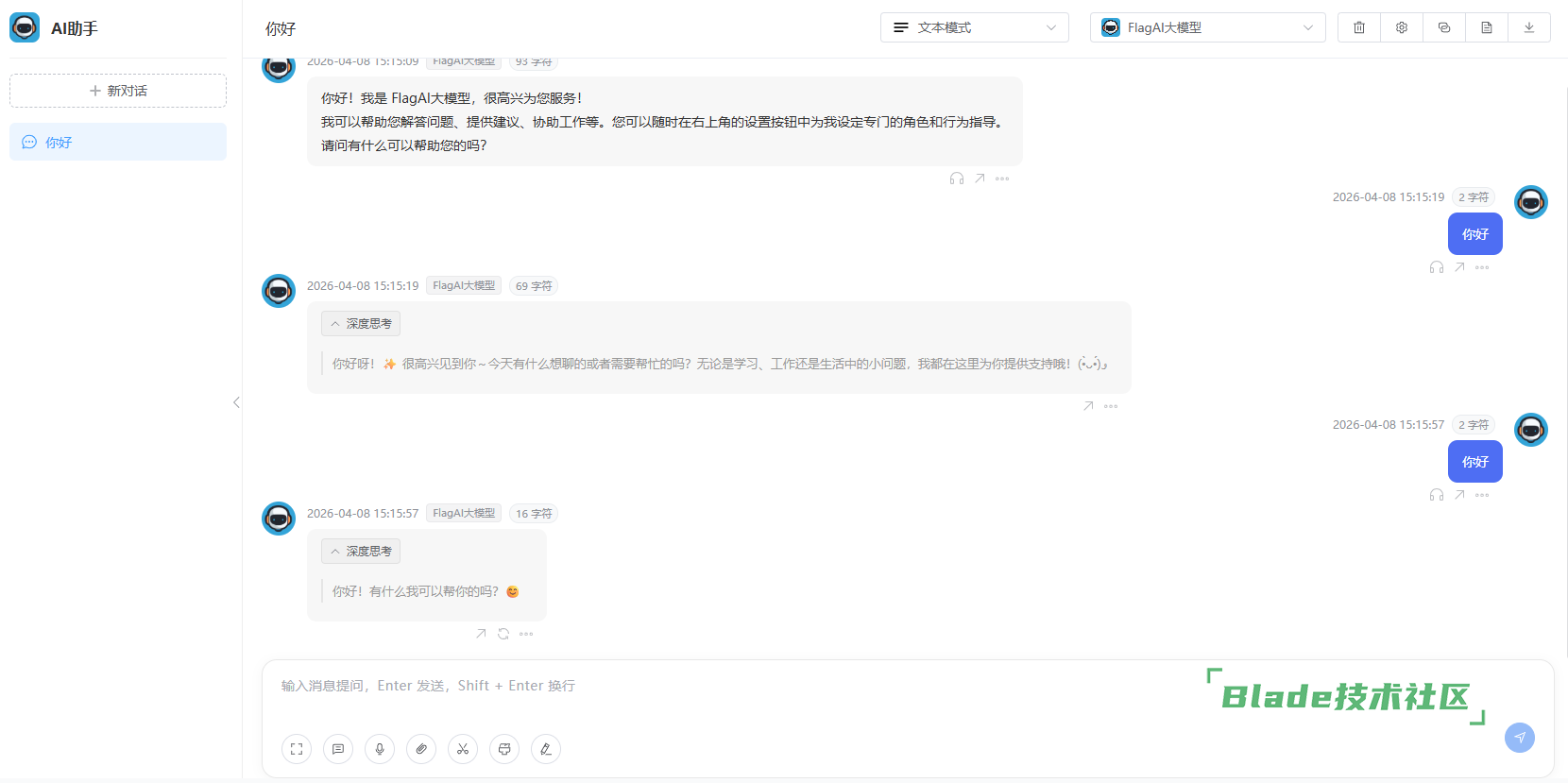Open the FlagAI大模型 model selector dropdown
This screenshot has width=1568, height=783.
[1207, 27]
